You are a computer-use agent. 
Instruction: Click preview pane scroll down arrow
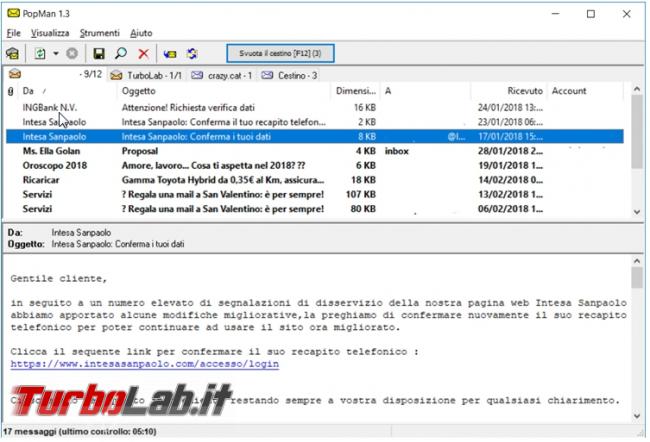point(637,415)
